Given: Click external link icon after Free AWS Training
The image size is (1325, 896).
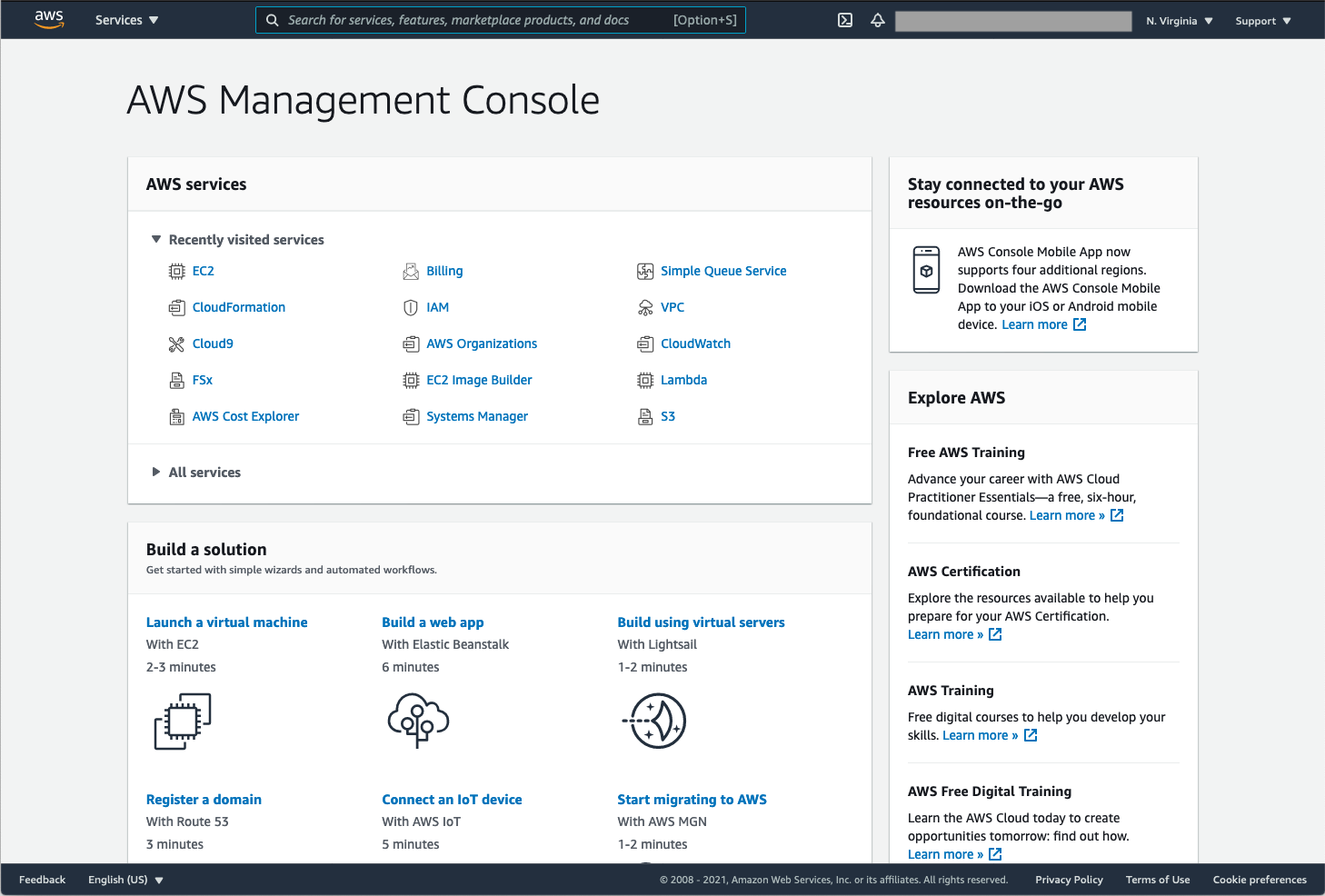Looking at the screenshot, I should point(1117,515).
